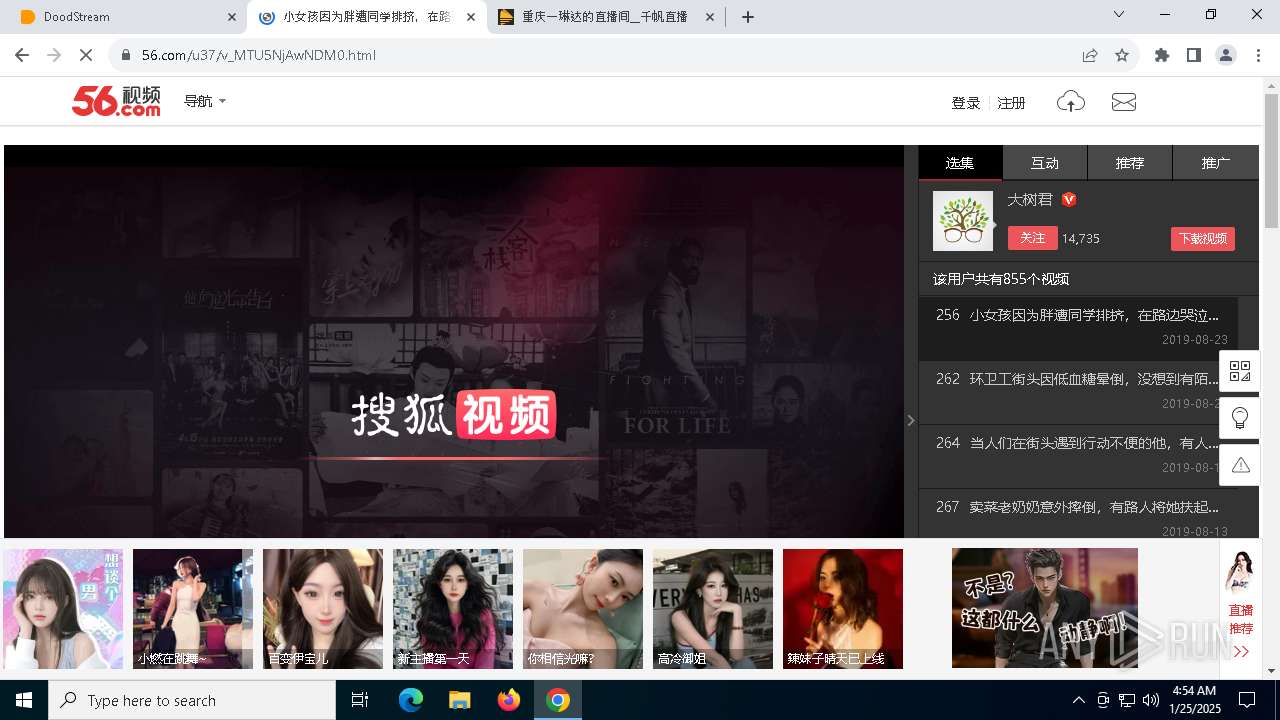This screenshot has height=720, width=1280.
Task: Select video 264 当人们在街头遇到行动不便的他
Action: 1078,456
